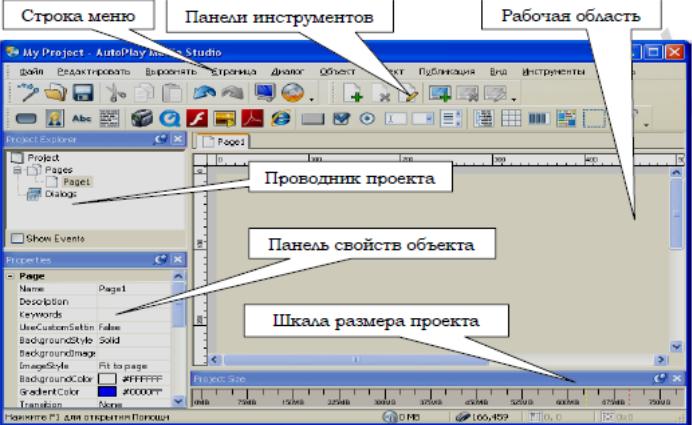The width and height of the screenshot is (692, 425).
Task: Click the workspace vertical scrollbar down arrow
Action: coord(676,347)
